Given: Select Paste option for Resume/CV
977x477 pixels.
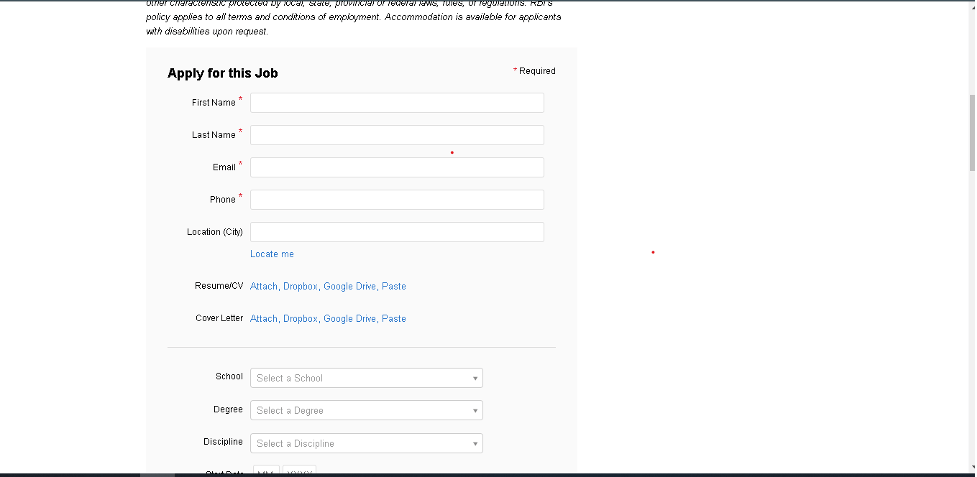Looking at the screenshot, I should 394,286.
